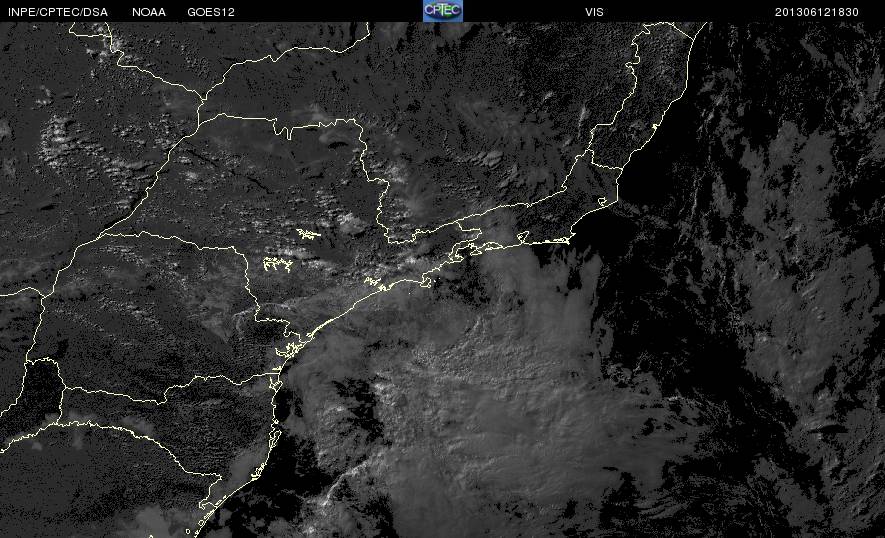885x538 pixels.
Task: Click the 201306121830 timestamp
Action: [817, 12]
